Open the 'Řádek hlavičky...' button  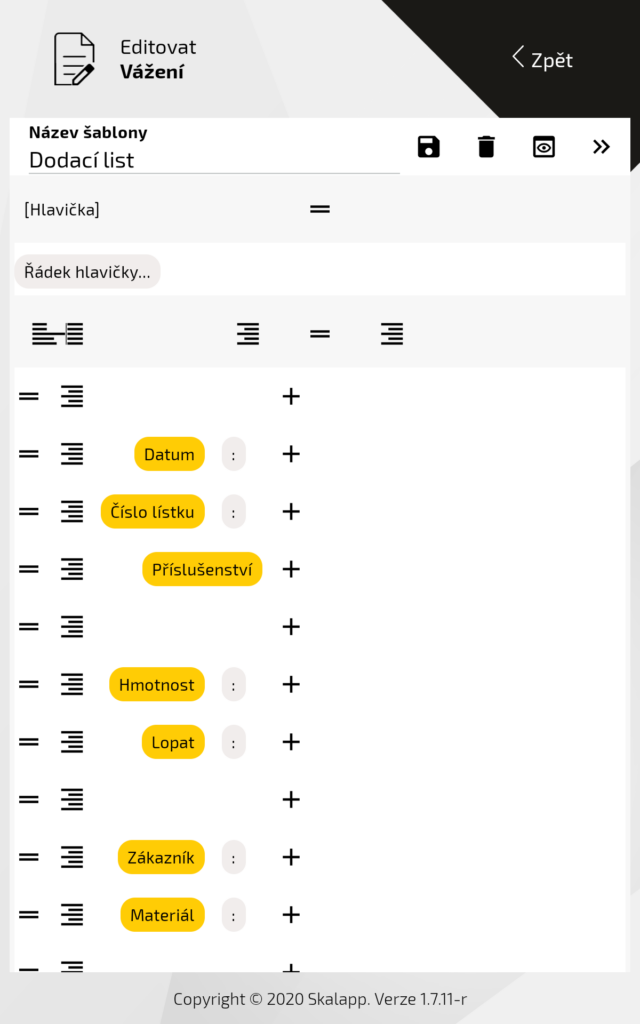coord(88,271)
